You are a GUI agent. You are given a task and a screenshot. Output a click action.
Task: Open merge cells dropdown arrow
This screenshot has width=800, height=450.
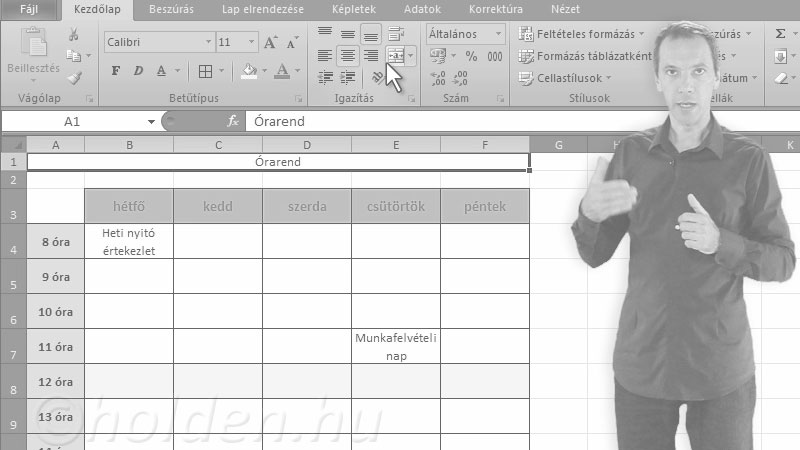click(x=411, y=56)
